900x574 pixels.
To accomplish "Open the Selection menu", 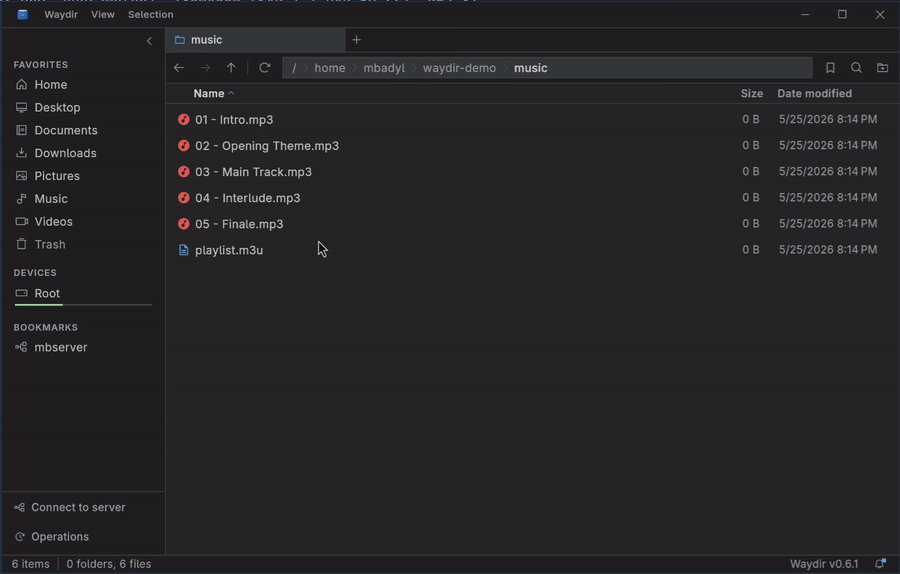I will click(150, 14).
